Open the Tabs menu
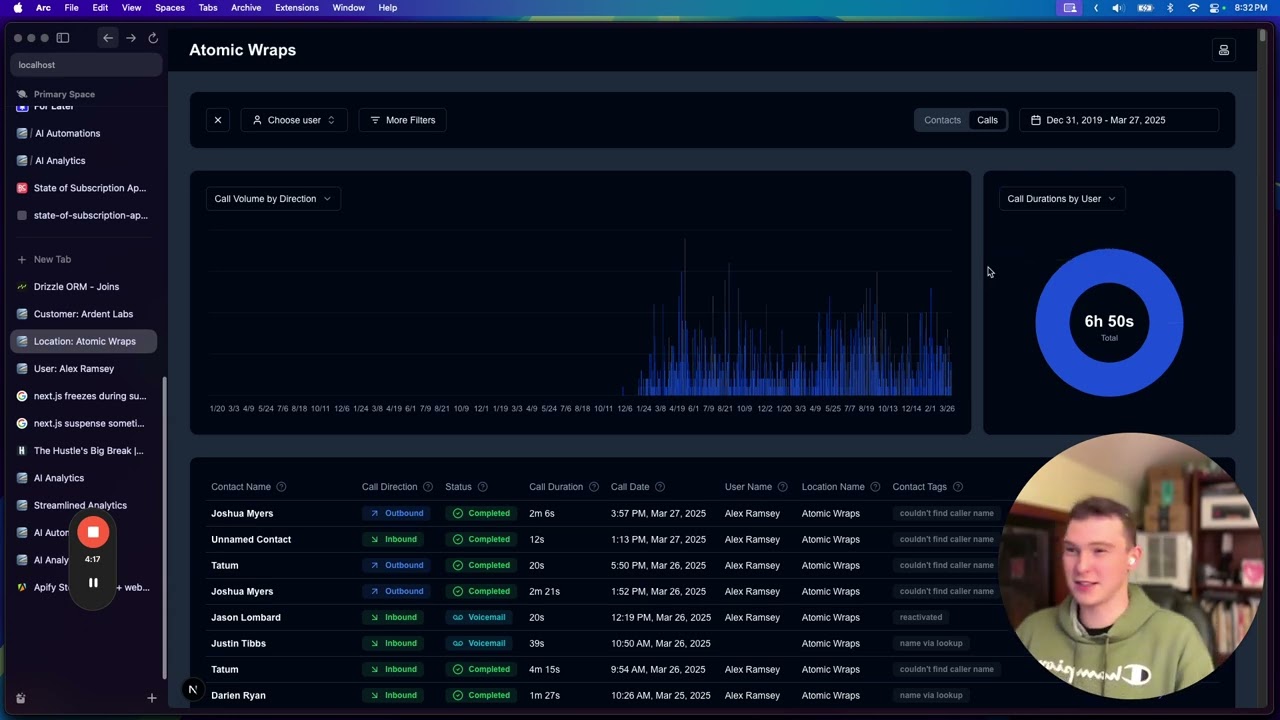This screenshot has height=720, width=1280. tap(208, 8)
